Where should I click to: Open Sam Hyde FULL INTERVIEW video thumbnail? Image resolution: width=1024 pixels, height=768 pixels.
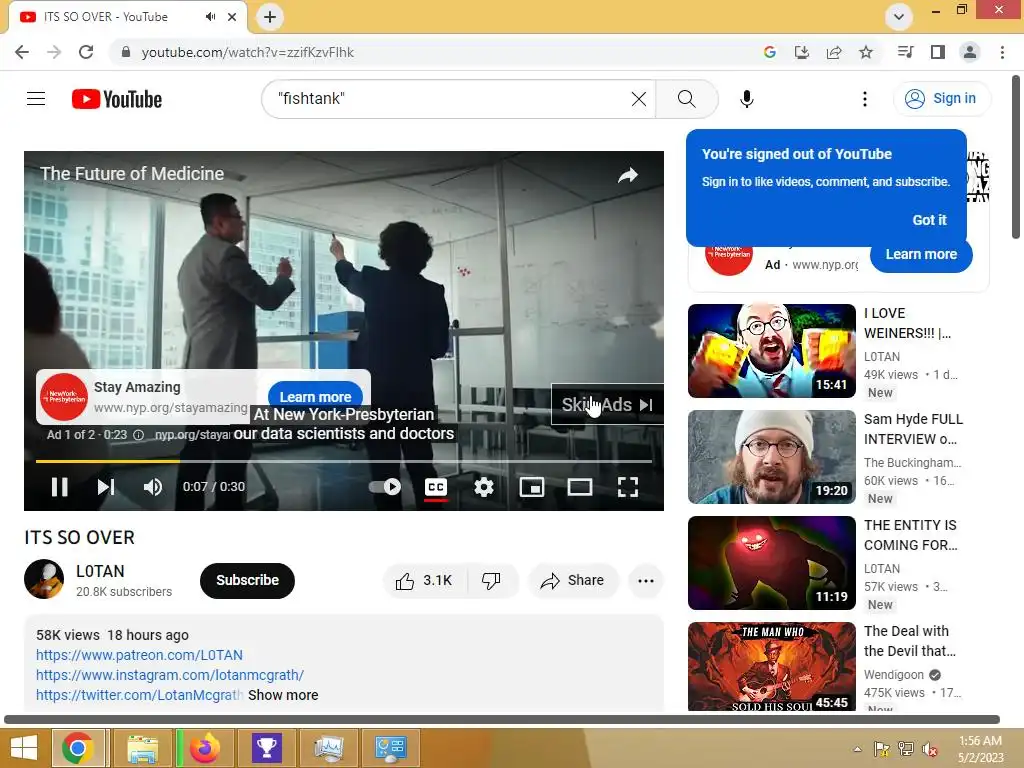(x=771, y=456)
